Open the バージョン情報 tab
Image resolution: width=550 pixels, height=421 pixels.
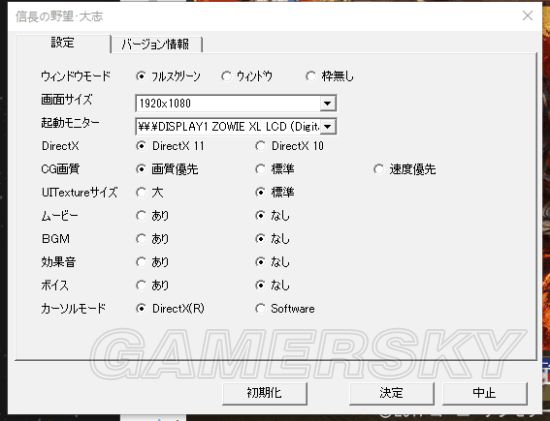click(x=156, y=45)
